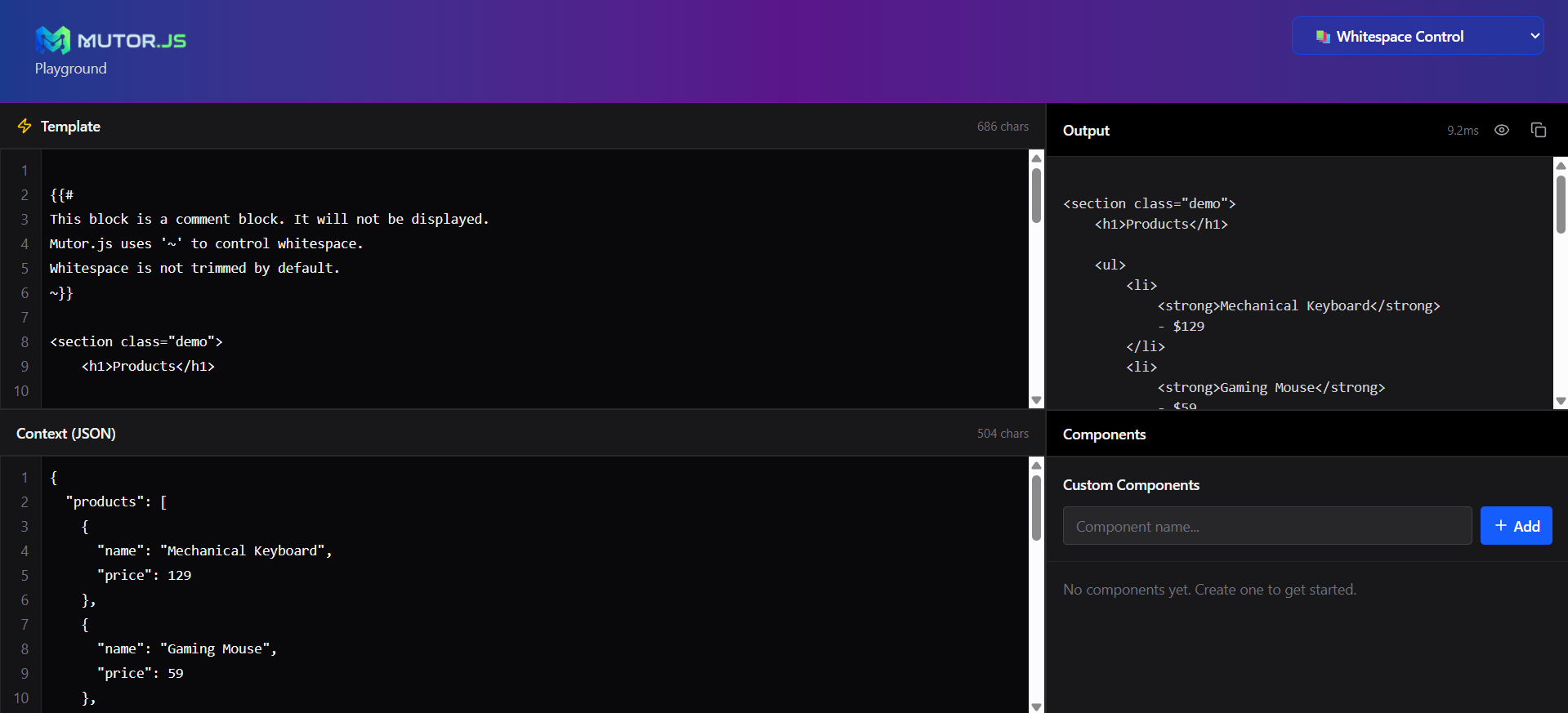
Task: Focus the Component name input field
Action: [1266, 526]
